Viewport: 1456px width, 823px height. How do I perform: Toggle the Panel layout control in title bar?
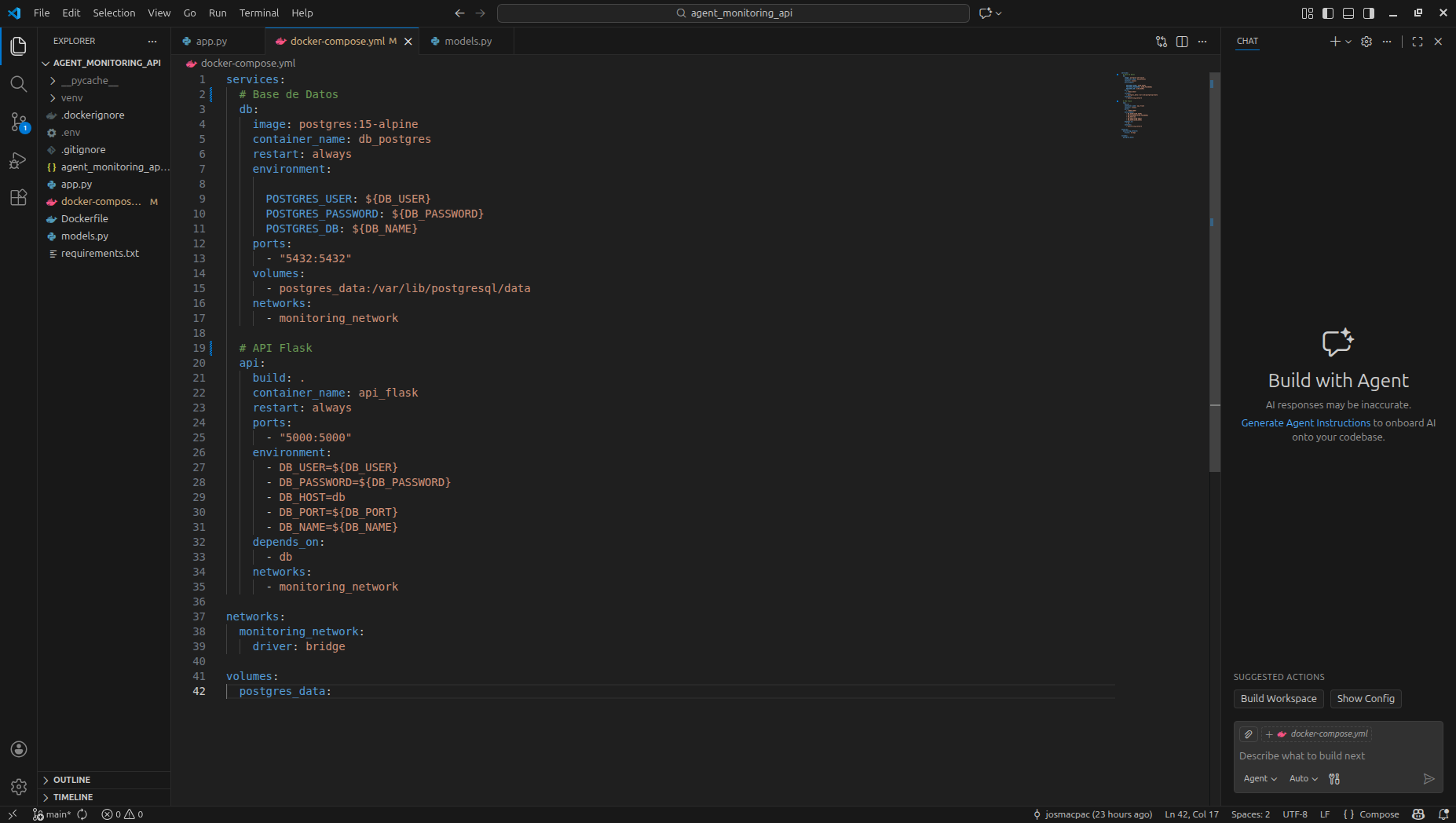click(x=1348, y=13)
